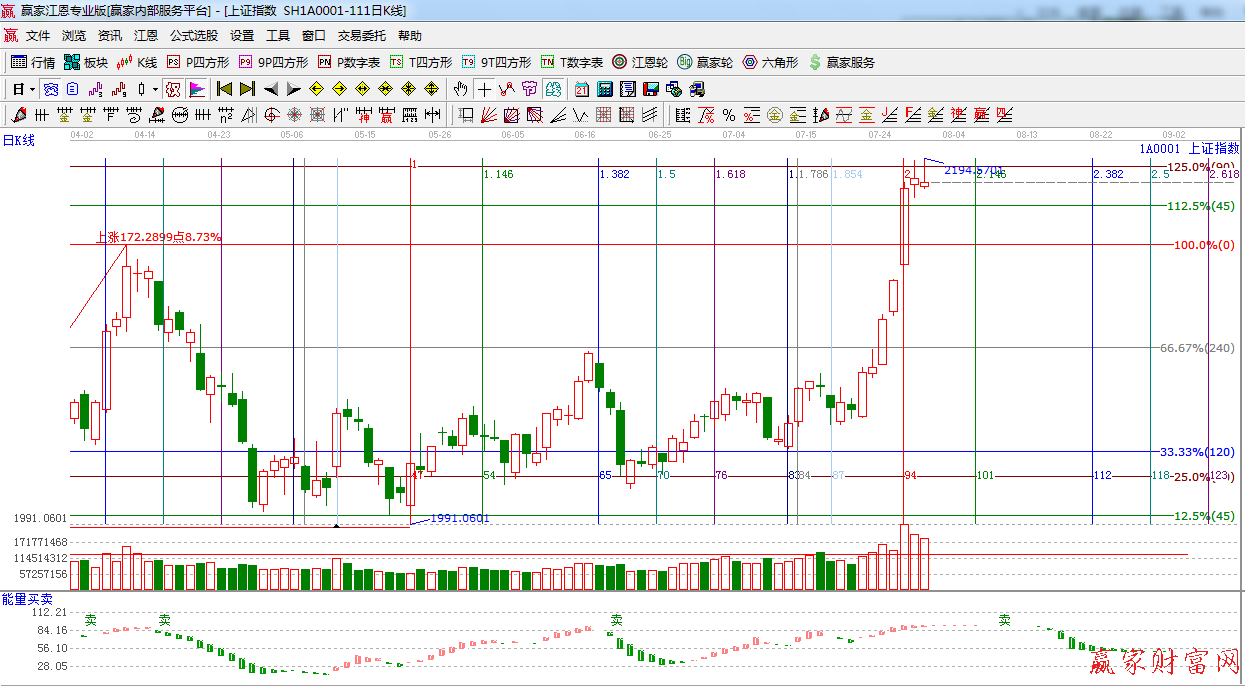The height and width of the screenshot is (686, 1245).
Task: Click the 日K线 label on chart
Action: point(18,140)
